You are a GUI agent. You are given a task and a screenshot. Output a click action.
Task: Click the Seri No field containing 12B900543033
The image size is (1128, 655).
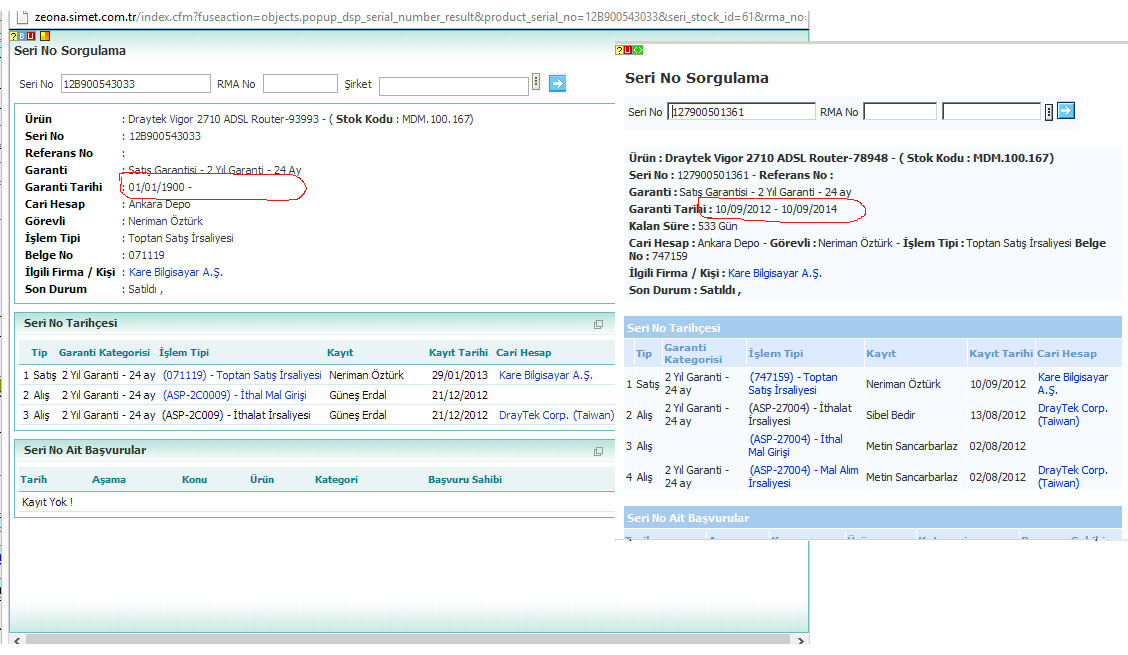tap(135, 84)
